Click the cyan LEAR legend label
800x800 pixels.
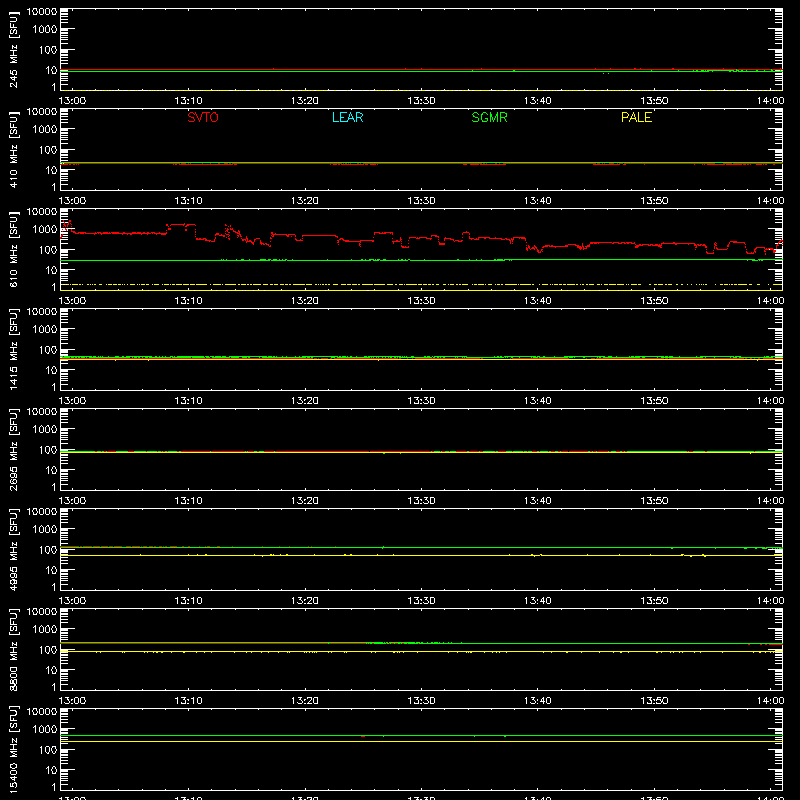click(347, 117)
